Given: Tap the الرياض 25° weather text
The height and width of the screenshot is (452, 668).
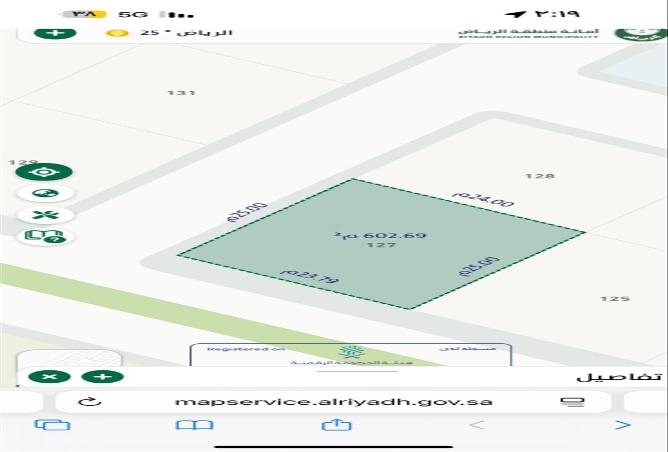Looking at the screenshot, I should click(x=186, y=33).
